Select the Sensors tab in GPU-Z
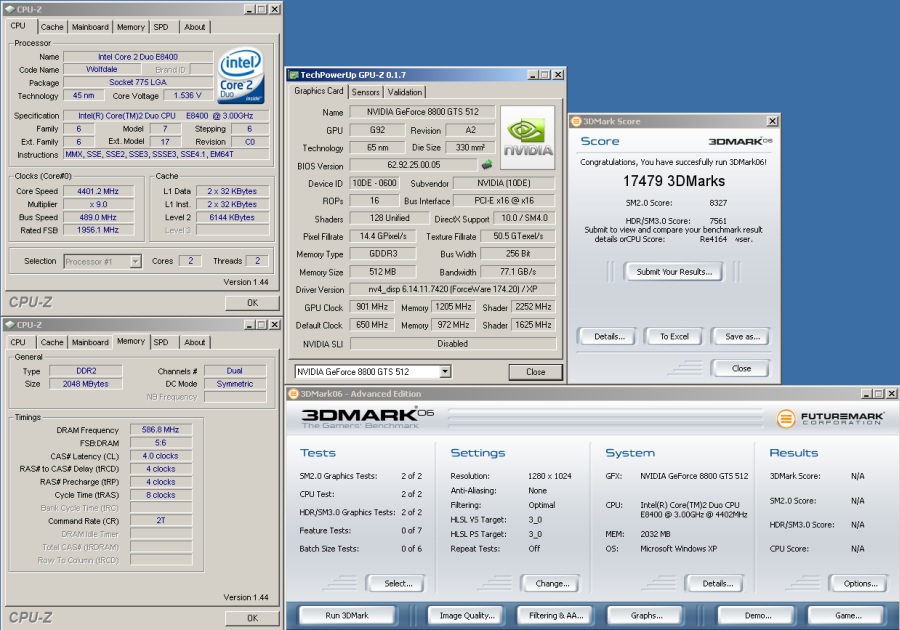 pyautogui.click(x=365, y=92)
